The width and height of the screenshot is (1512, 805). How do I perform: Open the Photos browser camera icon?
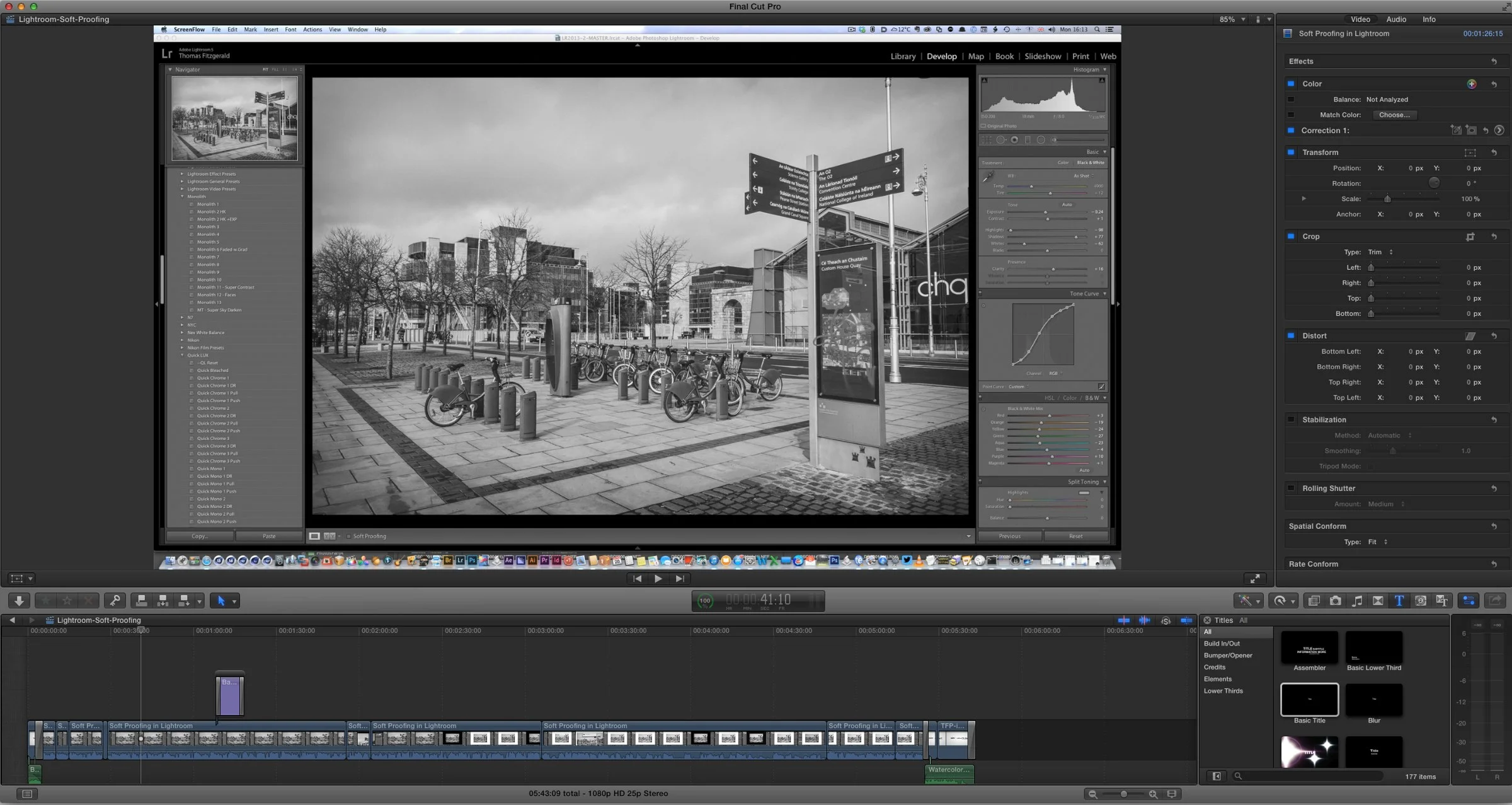coord(1336,601)
